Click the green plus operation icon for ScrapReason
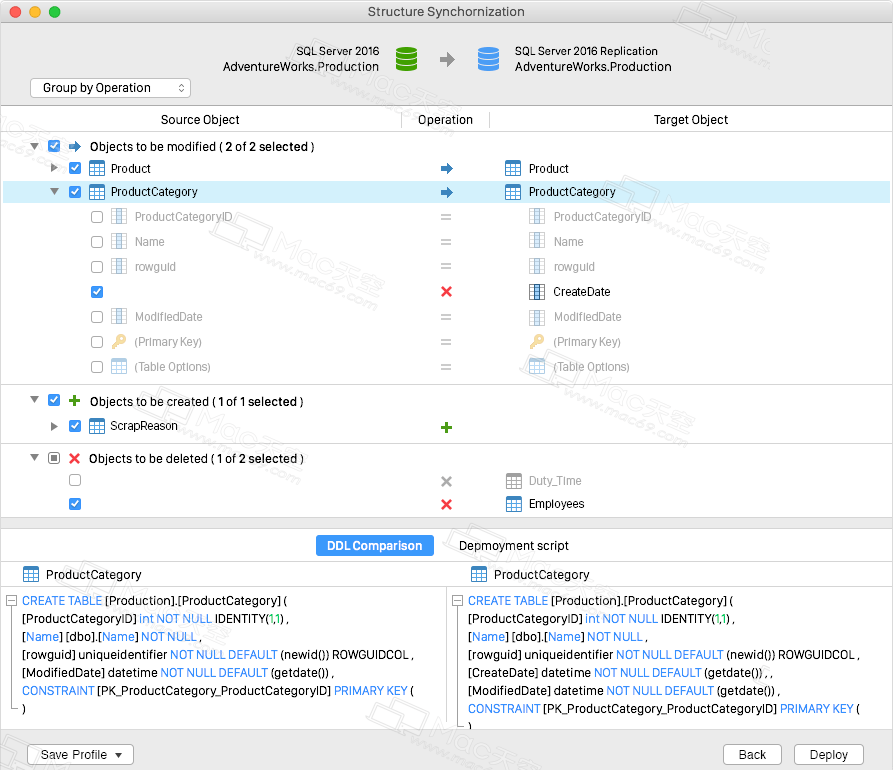Viewport: 893px width, 770px height. point(446,427)
